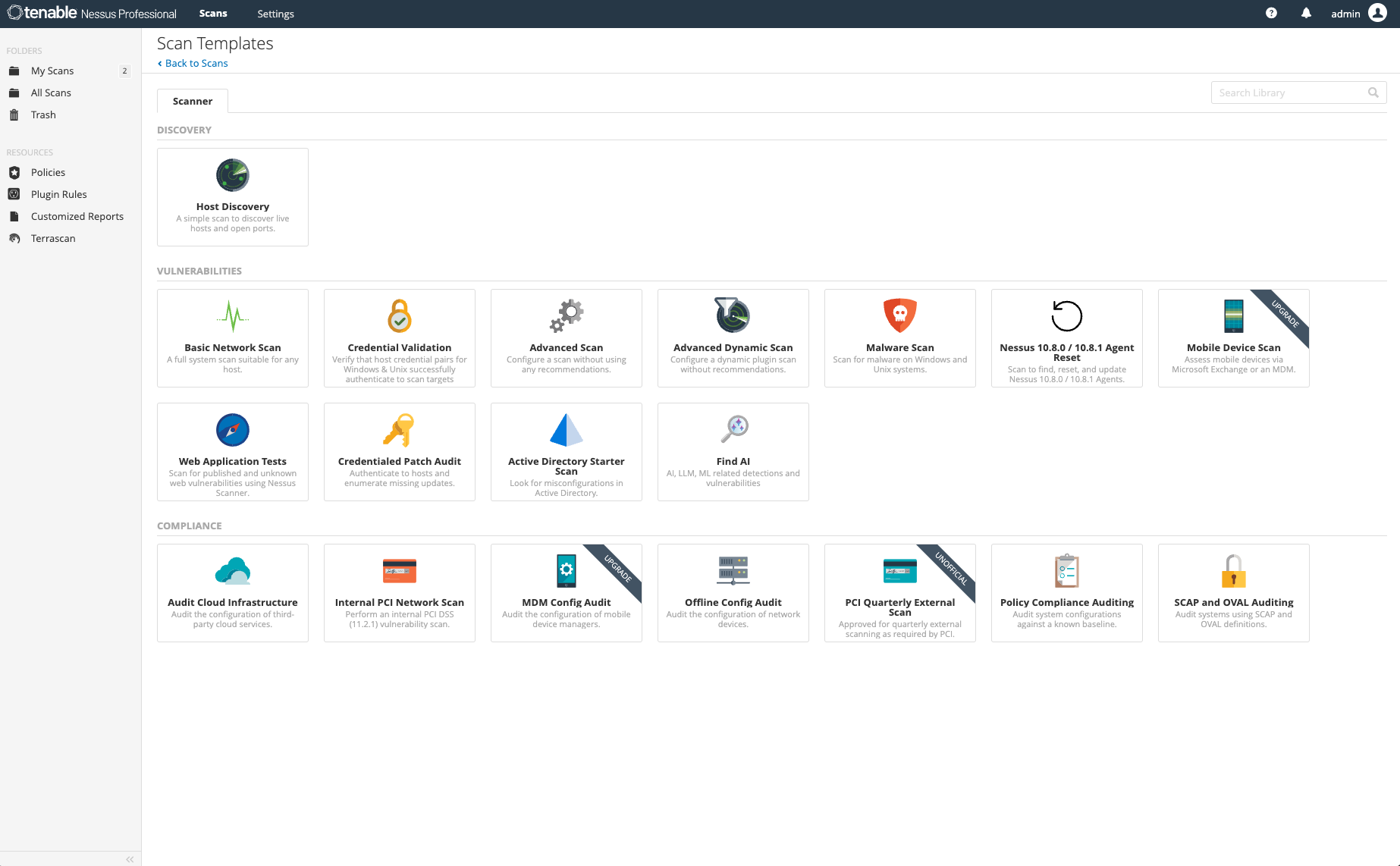Click the Search Library input field
Image resolution: width=1400 pixels, height=866 pixels.
tap(1289, 93)
